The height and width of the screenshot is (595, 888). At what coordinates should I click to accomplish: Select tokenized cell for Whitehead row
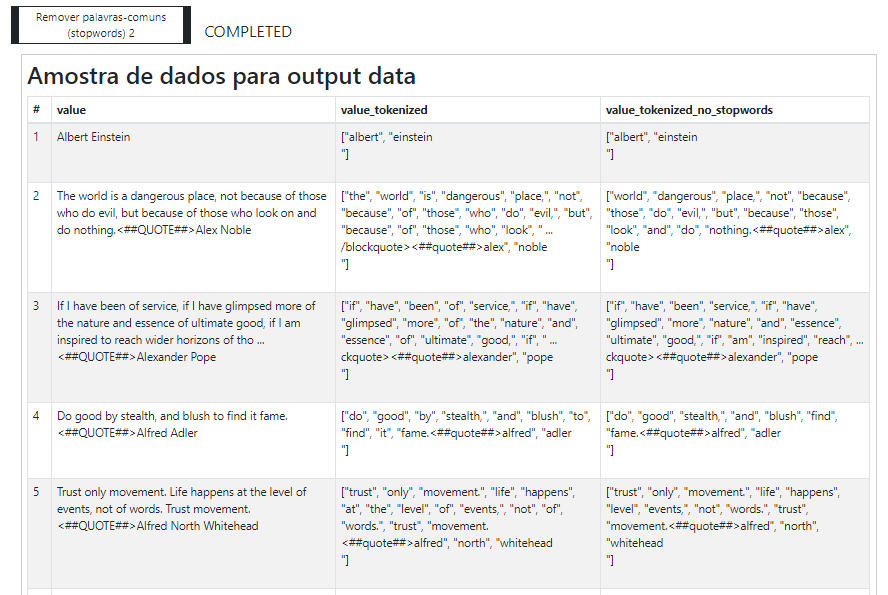point(468,533)
